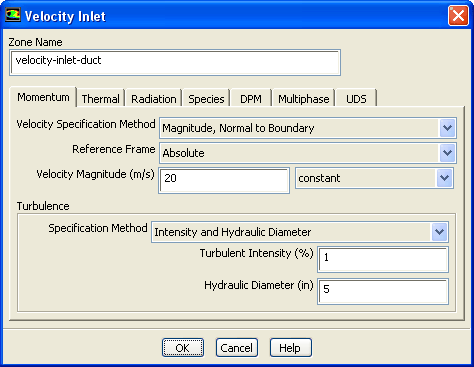Open the turbulence Specification Method dropdown arrow

[x=439, y=232]
